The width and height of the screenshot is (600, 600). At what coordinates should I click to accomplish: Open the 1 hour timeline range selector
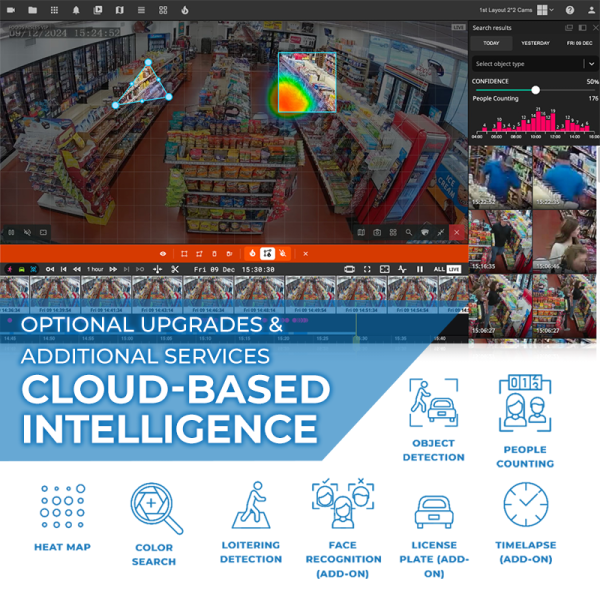pyautogui.click(x=95, y=269)
